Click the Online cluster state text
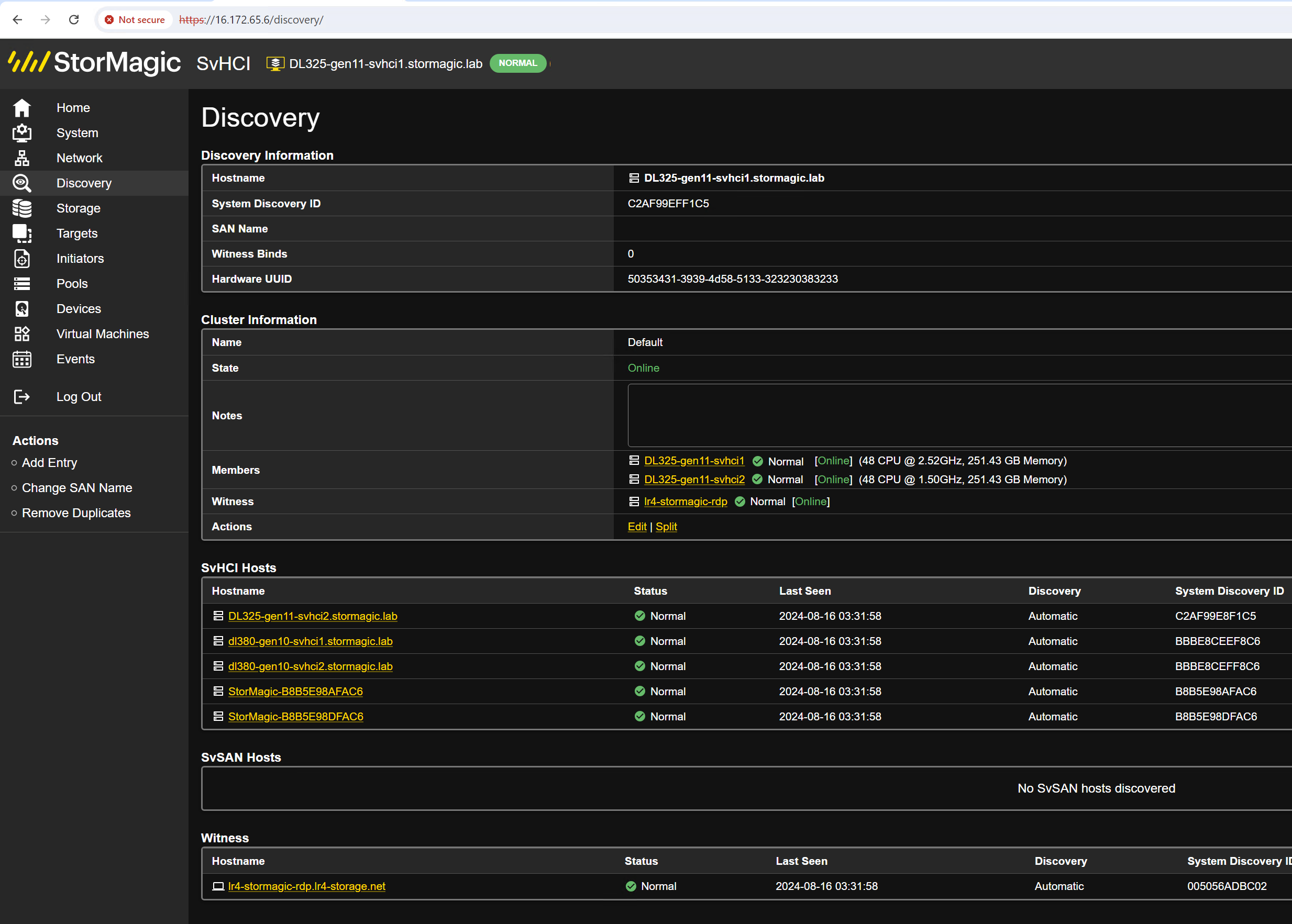 coord(643,368)
